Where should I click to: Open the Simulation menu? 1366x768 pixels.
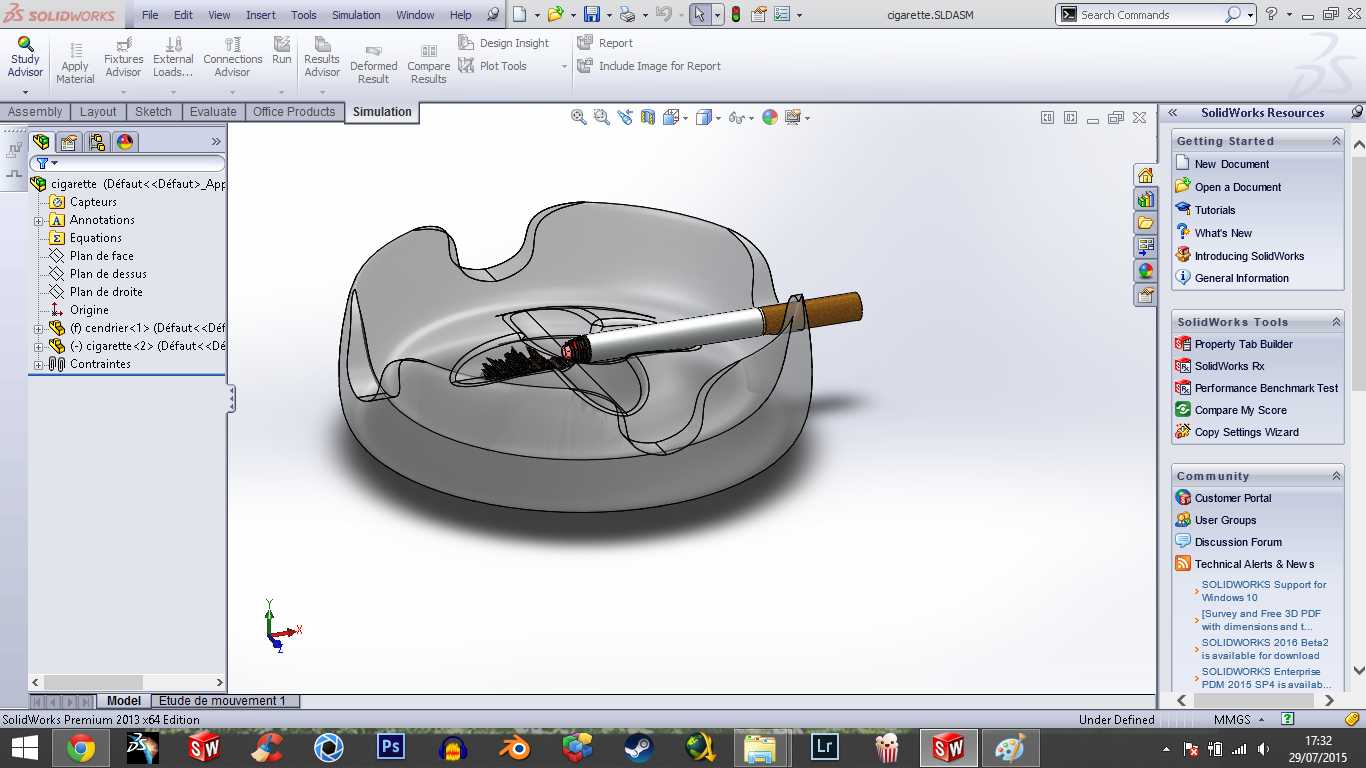(x=356, y=15)
